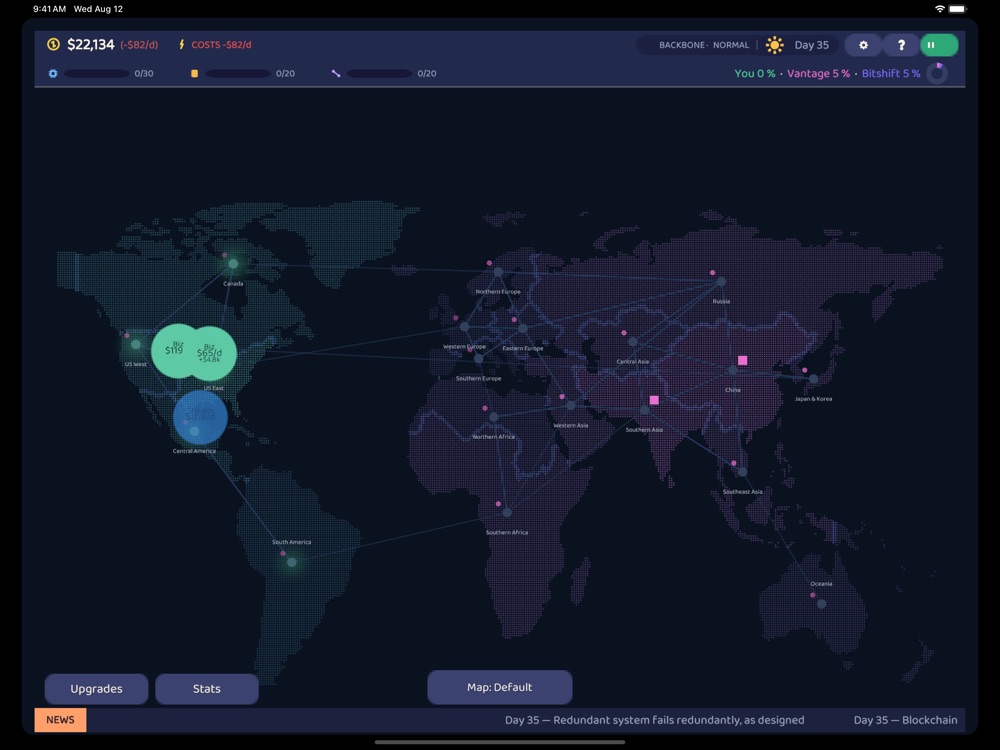Image resolution: width=1000 pixels, height=750 pixels.
Task: Select the Southeast Asia network node
Action: click(742, 472)
